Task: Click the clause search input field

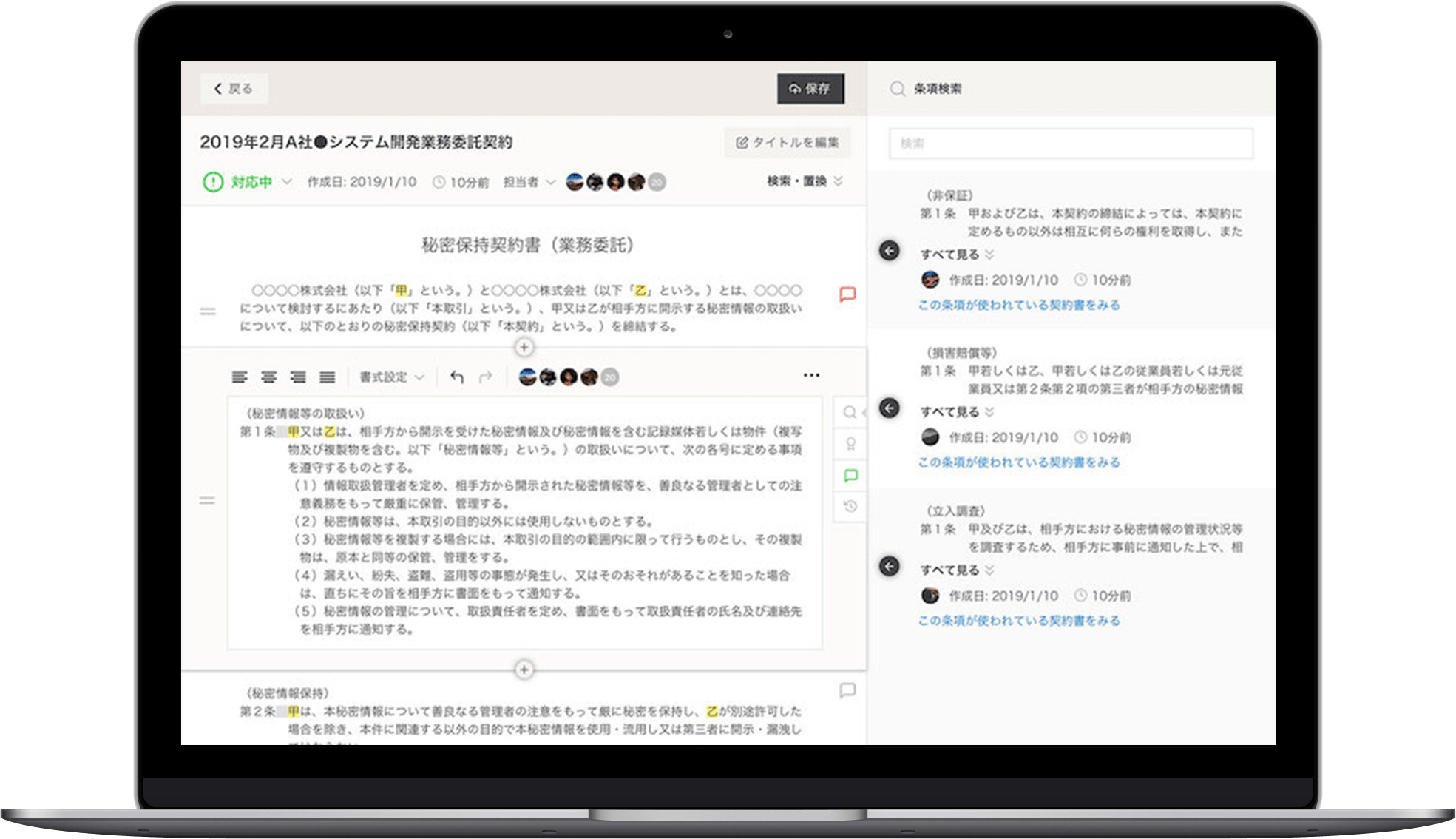Action: click(x=1071, y=144)
